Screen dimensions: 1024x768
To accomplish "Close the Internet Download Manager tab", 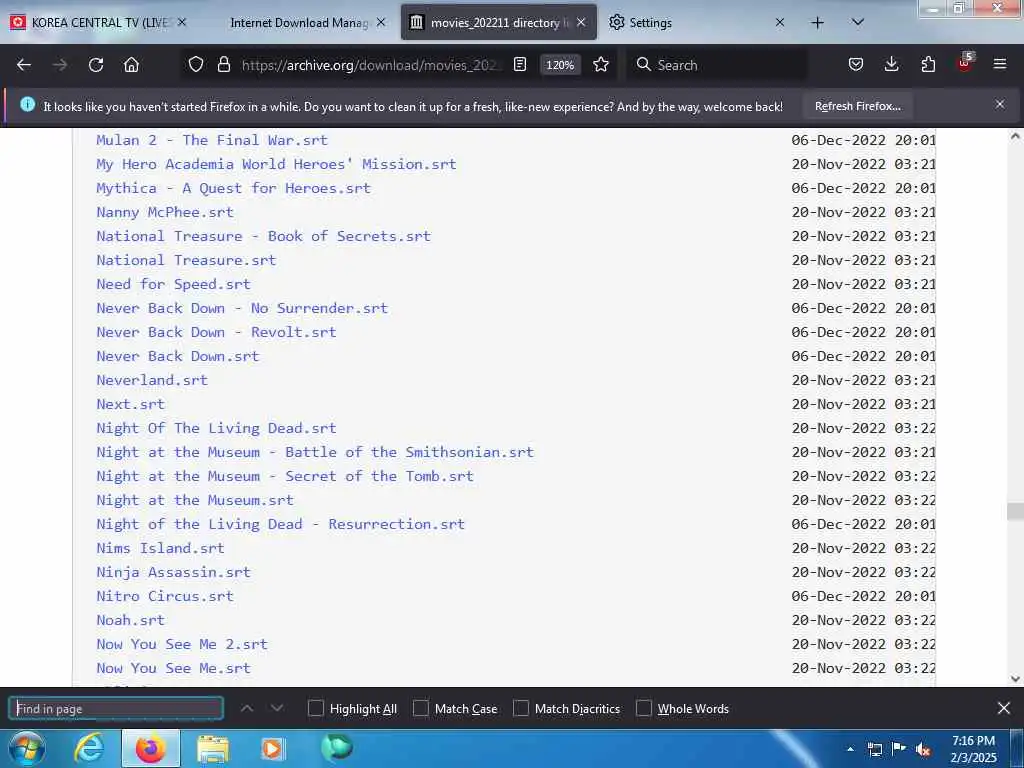I will pyautogui.click(x=381, y=22).
